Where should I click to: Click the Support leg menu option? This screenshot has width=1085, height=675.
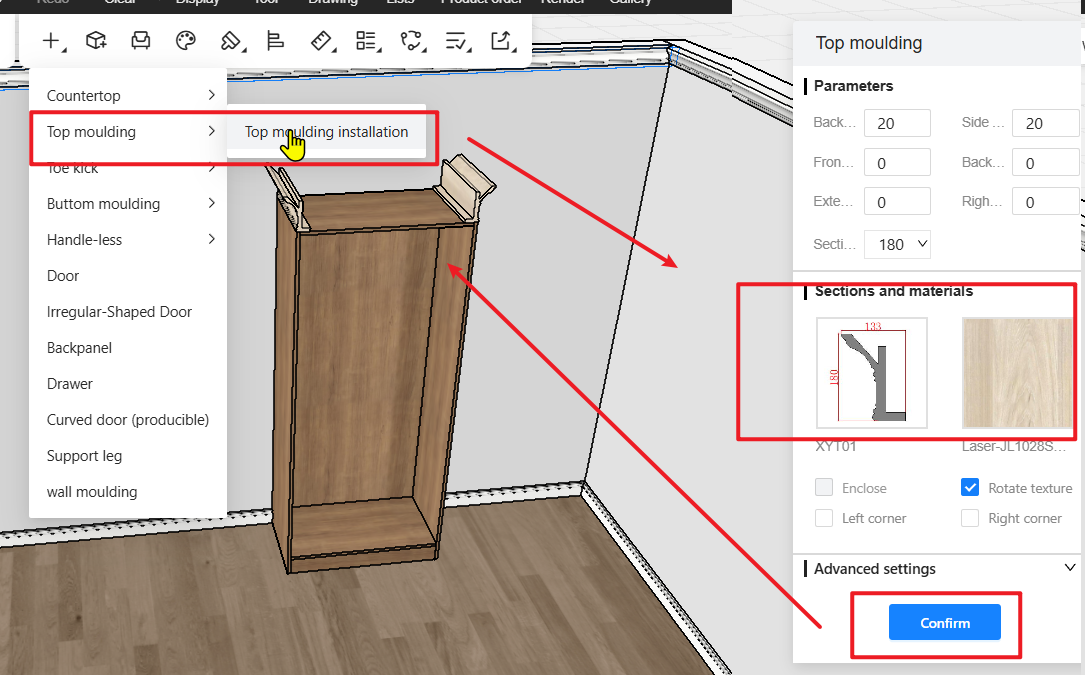click(x=84, y=456)
